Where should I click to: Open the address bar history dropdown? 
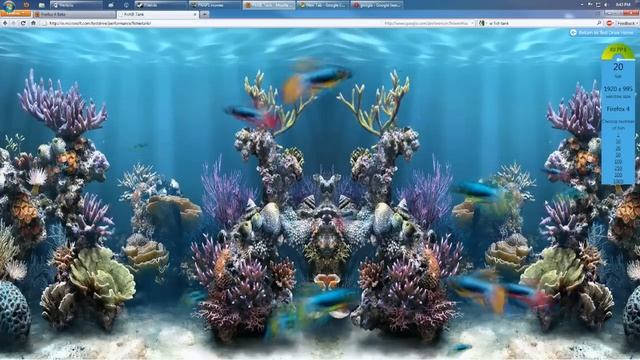(472, 23)
